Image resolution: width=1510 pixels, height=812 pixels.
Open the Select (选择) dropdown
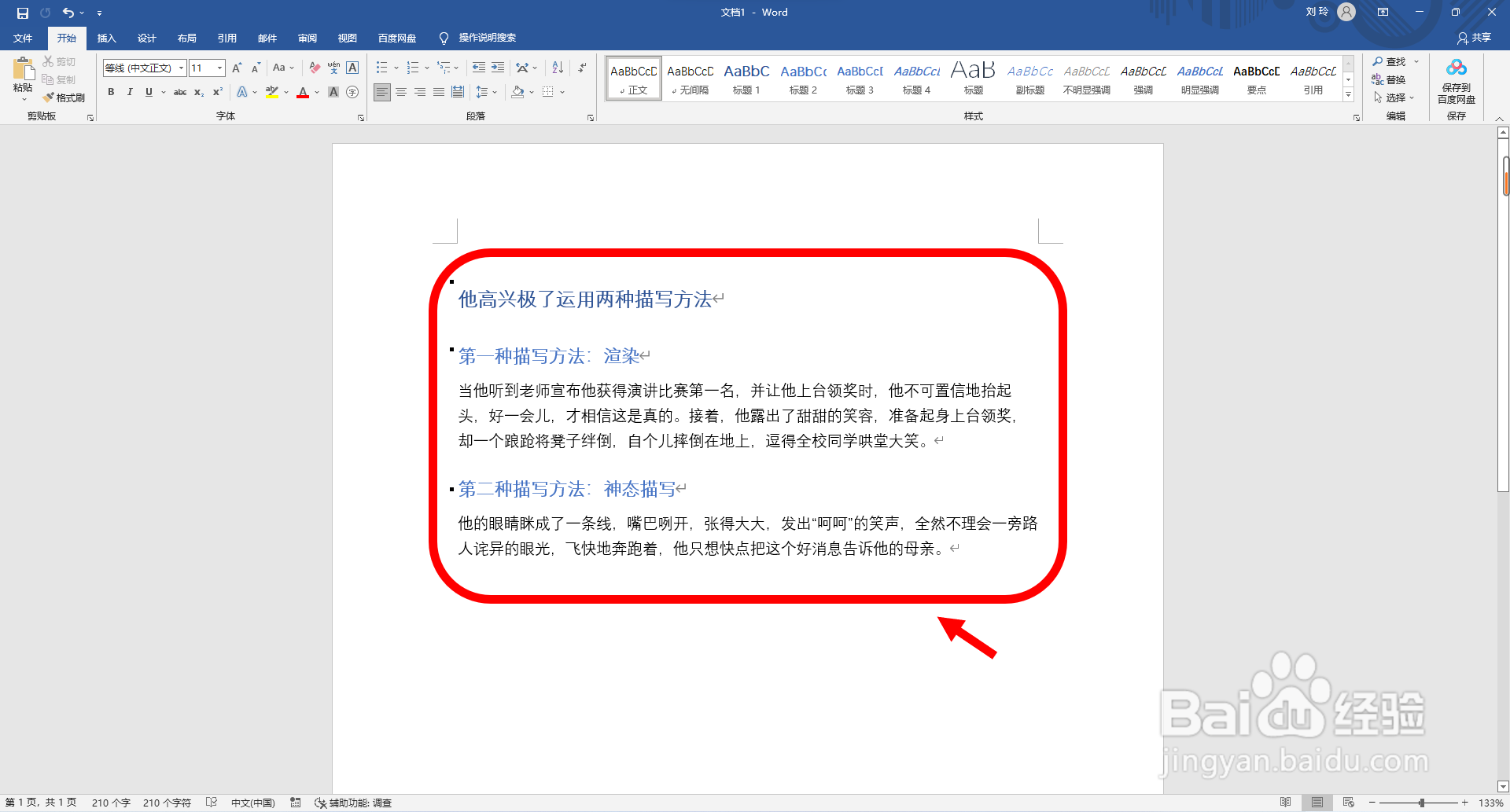pos(1394,97)
